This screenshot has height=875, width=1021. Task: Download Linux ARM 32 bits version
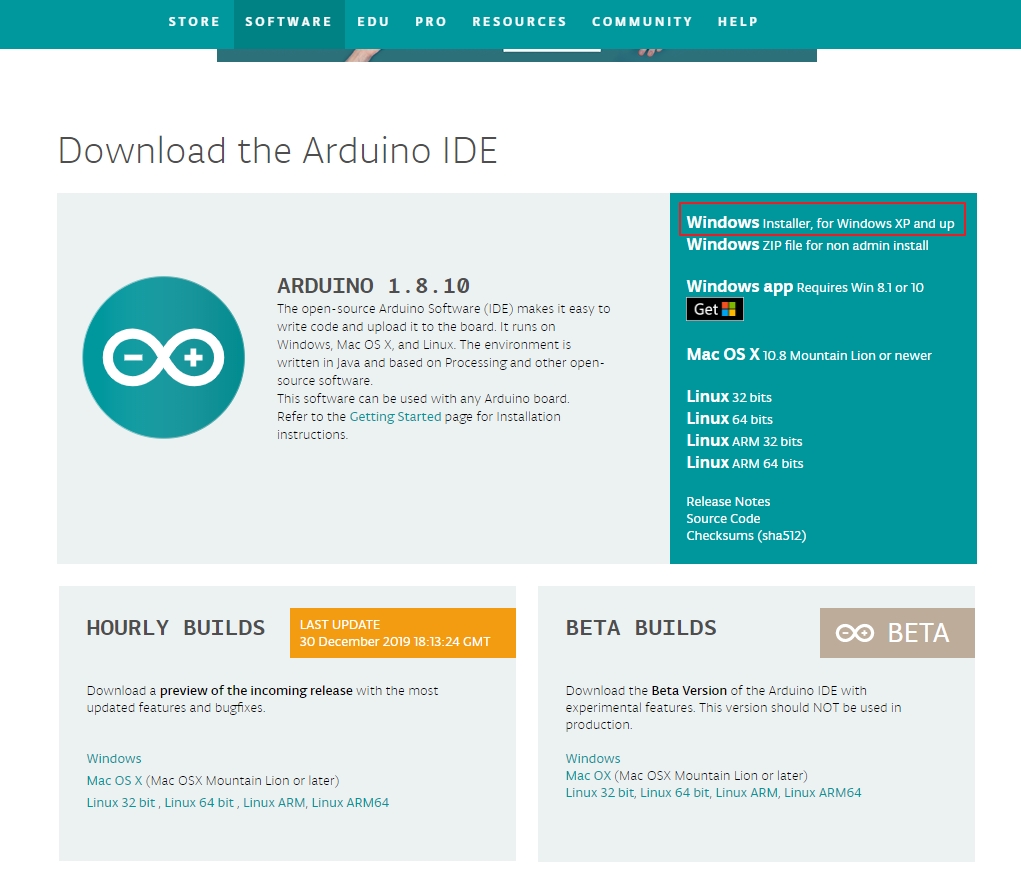coord(744,441)
